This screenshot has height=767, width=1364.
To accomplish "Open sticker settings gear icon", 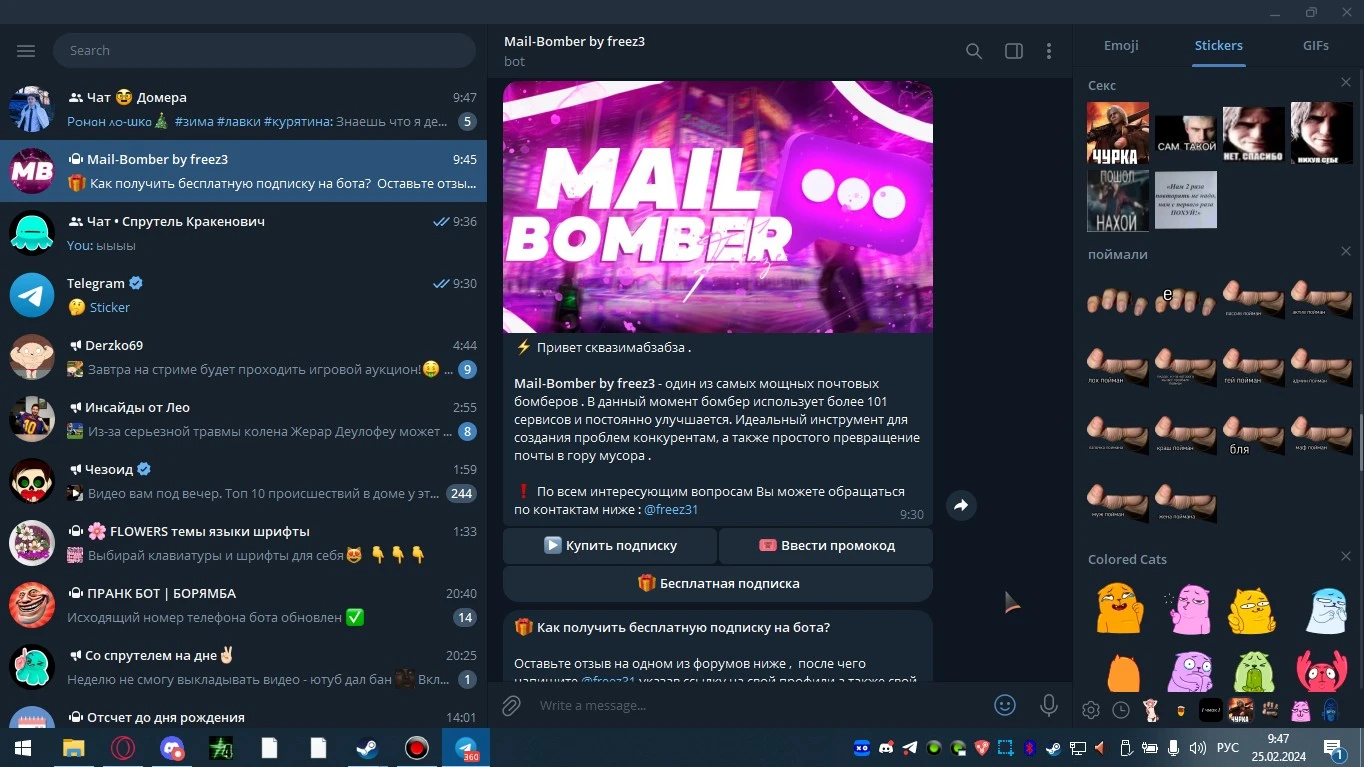I will (x=1091, y=710).
